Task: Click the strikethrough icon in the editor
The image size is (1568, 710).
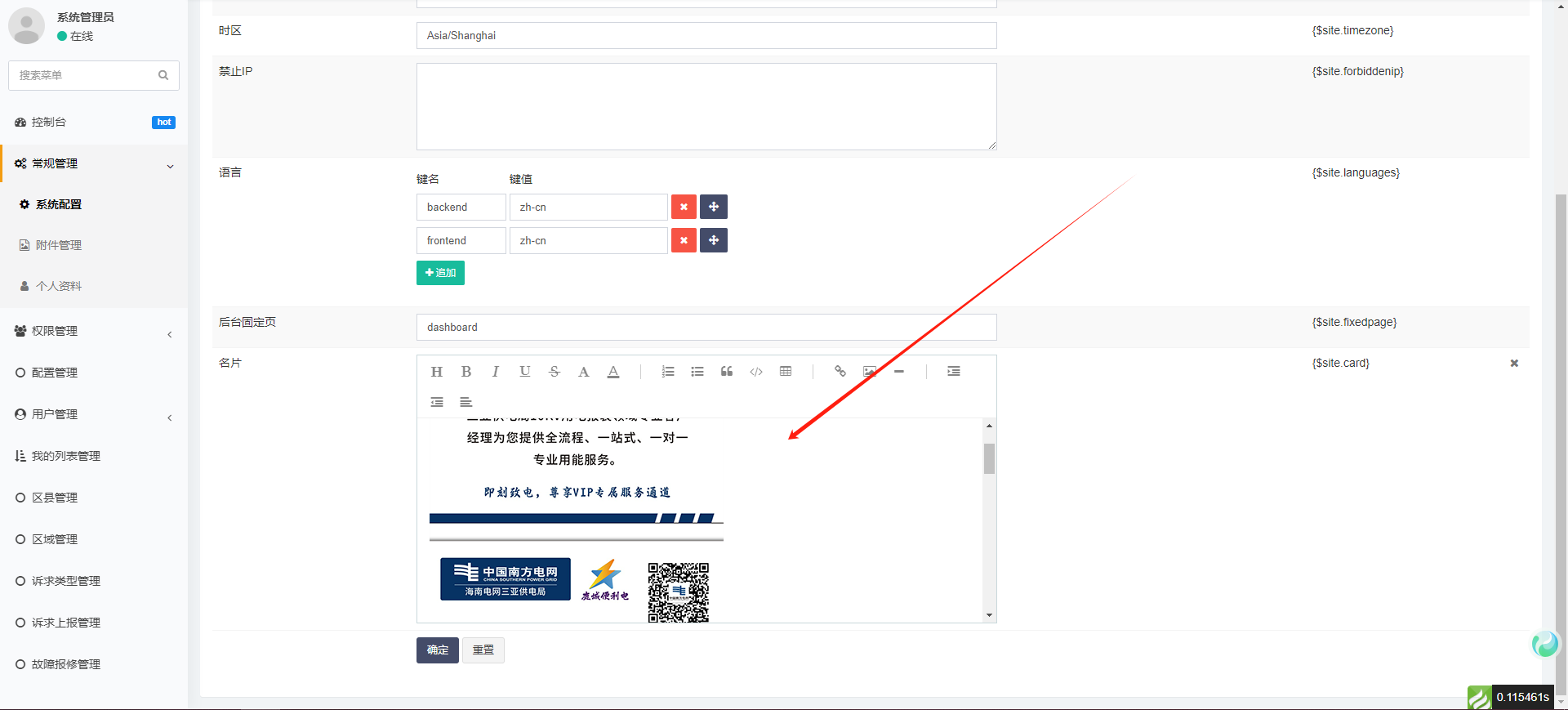Action: pyautogui.click(x=555, y=372)
